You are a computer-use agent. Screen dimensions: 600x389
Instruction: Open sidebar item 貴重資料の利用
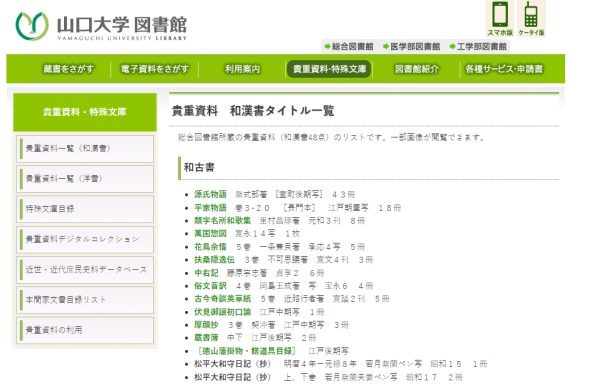(85, 330)
